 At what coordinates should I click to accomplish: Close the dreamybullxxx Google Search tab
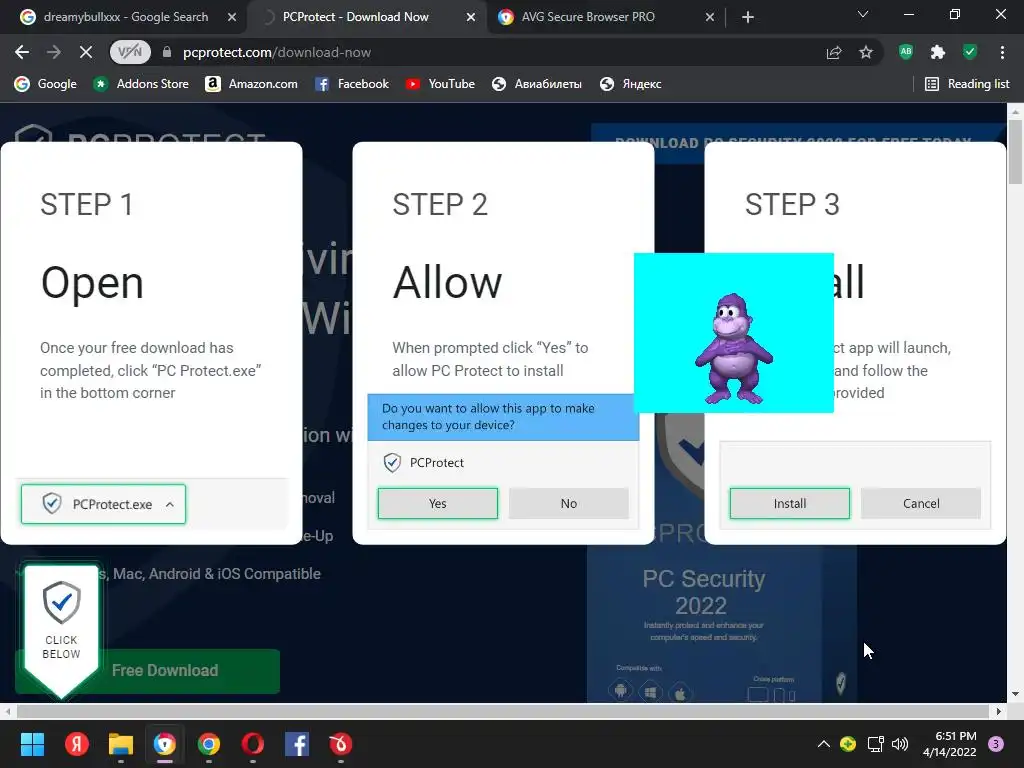point(232,18)
